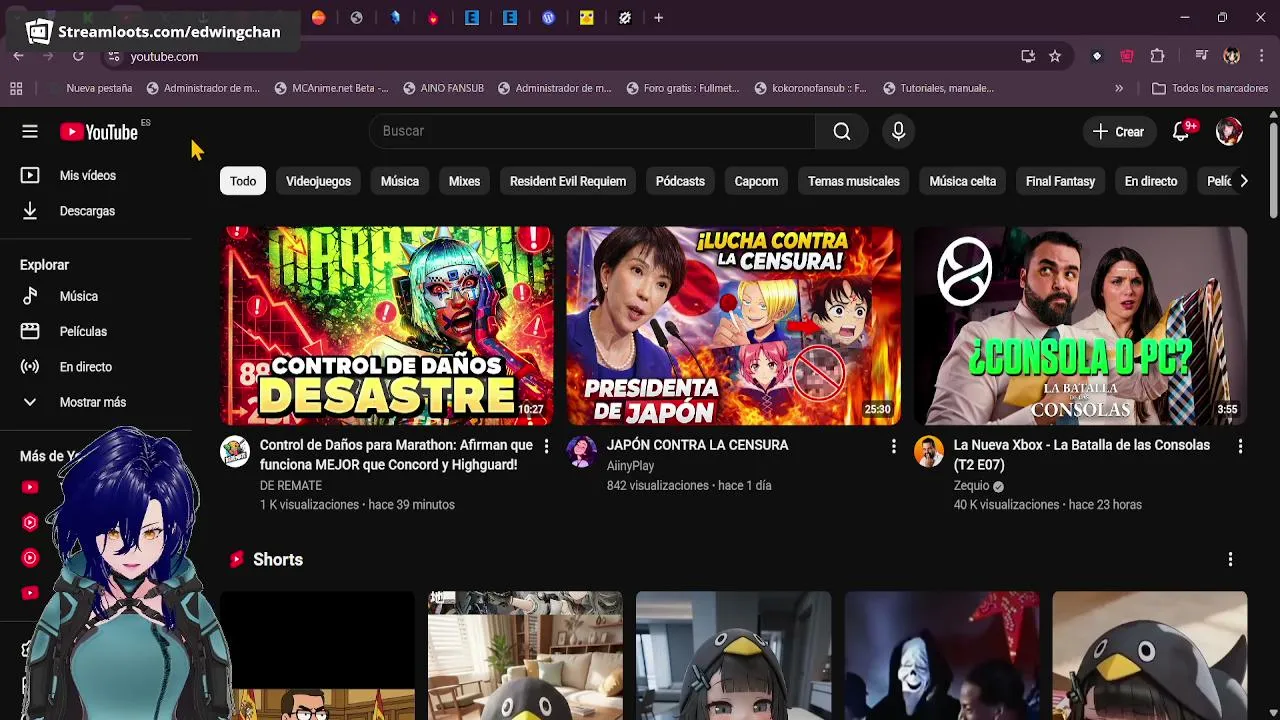The height and width of the screenshot is (720, 1280).
Task: Open DE REMATE channel link
Action: 290,485
